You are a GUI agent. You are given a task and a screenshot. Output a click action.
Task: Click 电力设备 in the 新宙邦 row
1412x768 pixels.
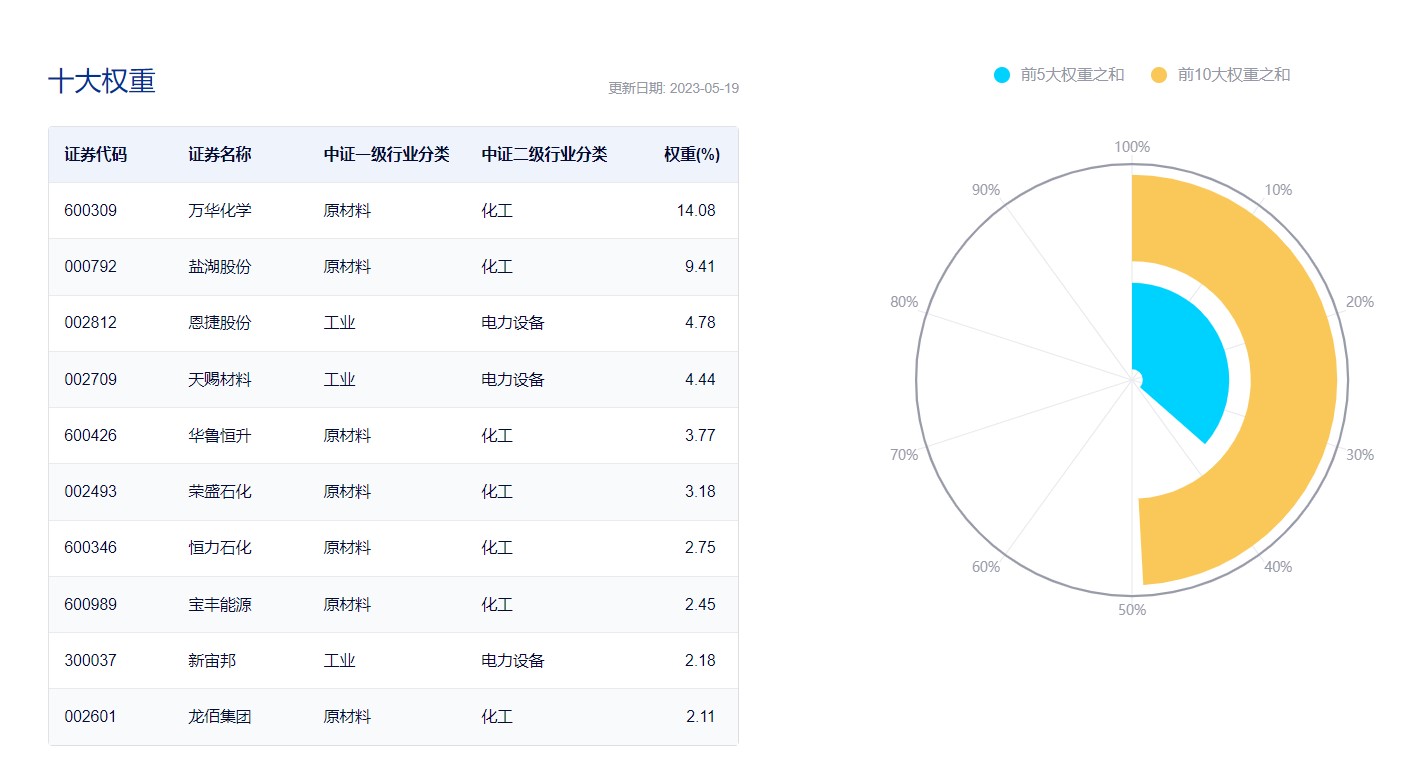(513, 661)
